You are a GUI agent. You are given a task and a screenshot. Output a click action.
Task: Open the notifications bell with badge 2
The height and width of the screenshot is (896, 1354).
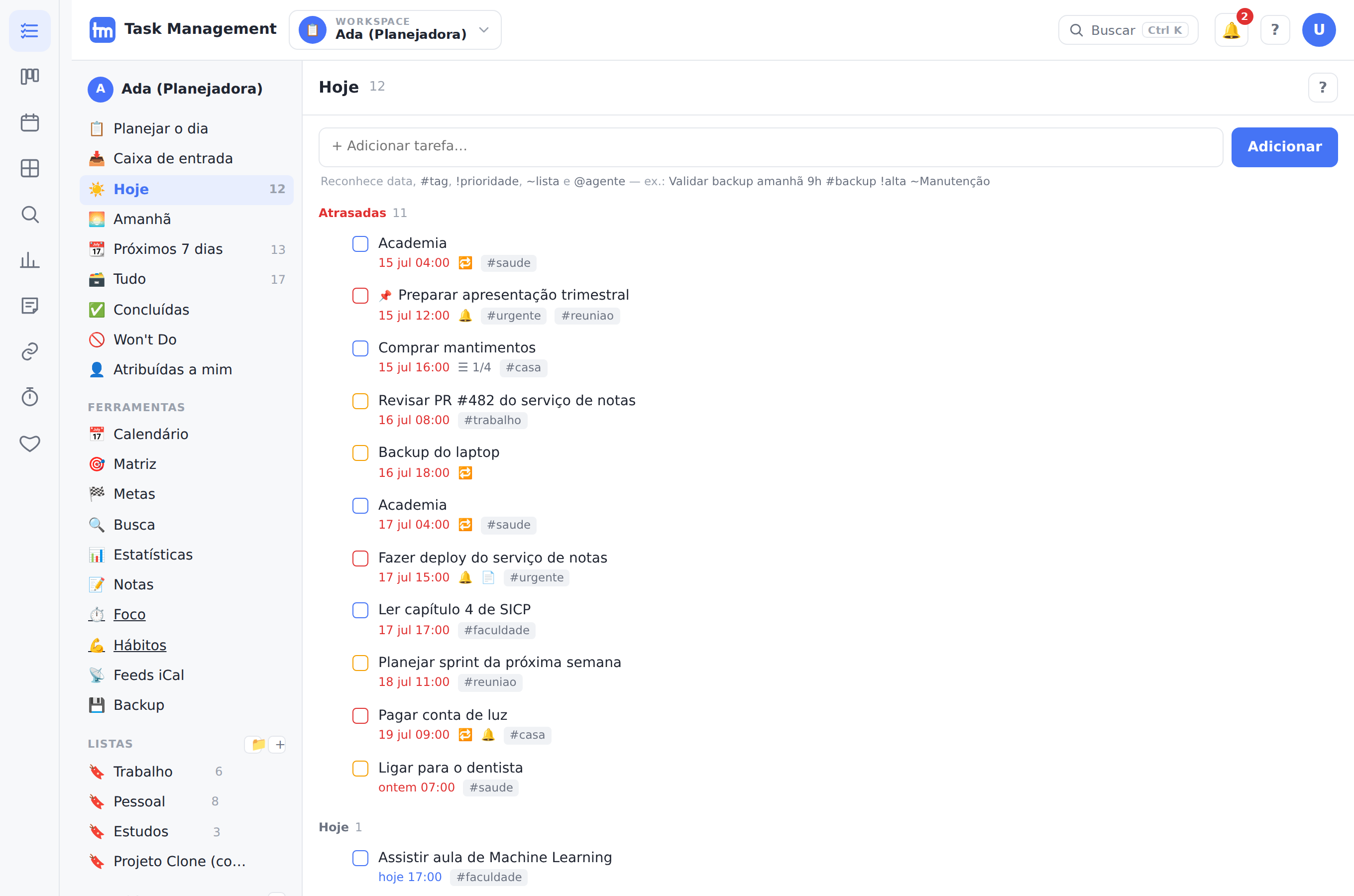pos(1231,30)
